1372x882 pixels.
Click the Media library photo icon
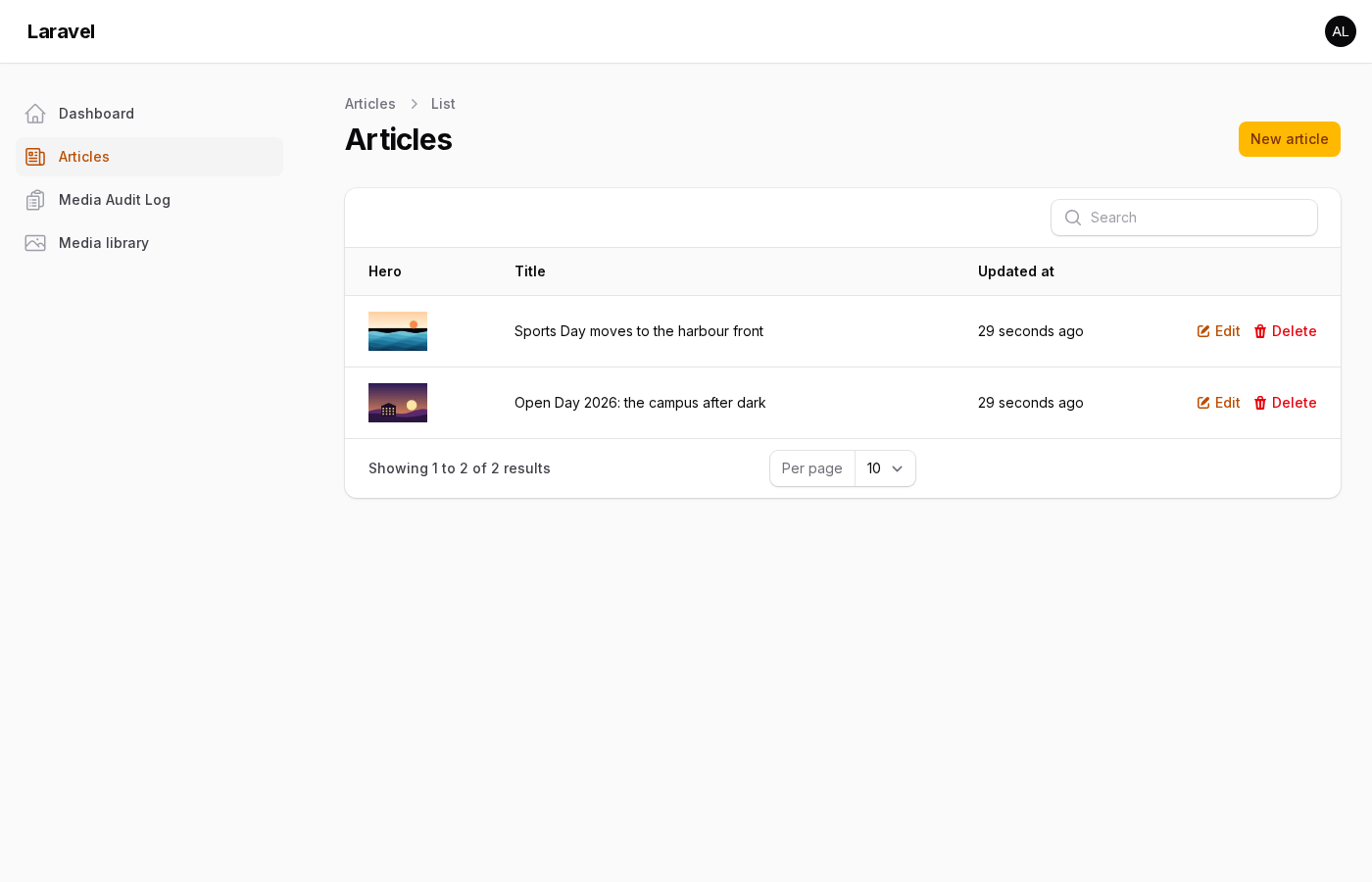(35, 243)
